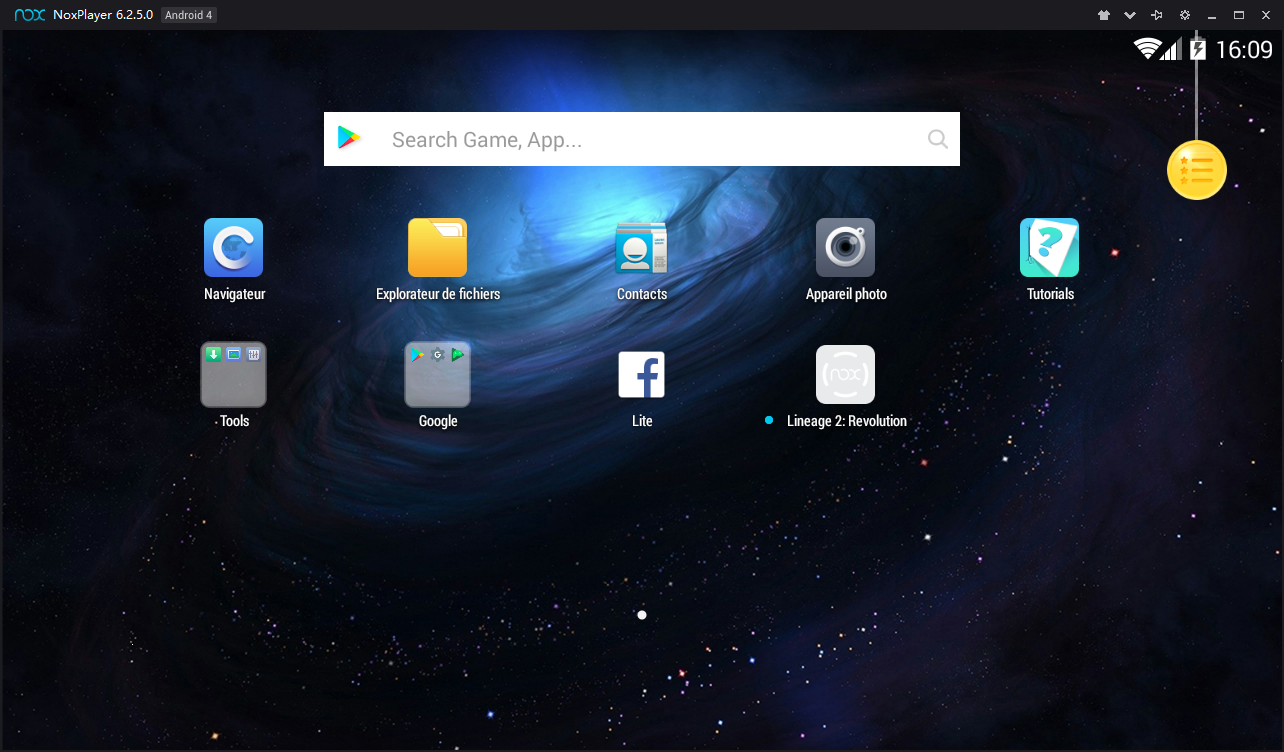Screen dimensions: 1284x752
Task: Click the Search Game, App field
Action: pyautogui.click(x=640, y=140)
